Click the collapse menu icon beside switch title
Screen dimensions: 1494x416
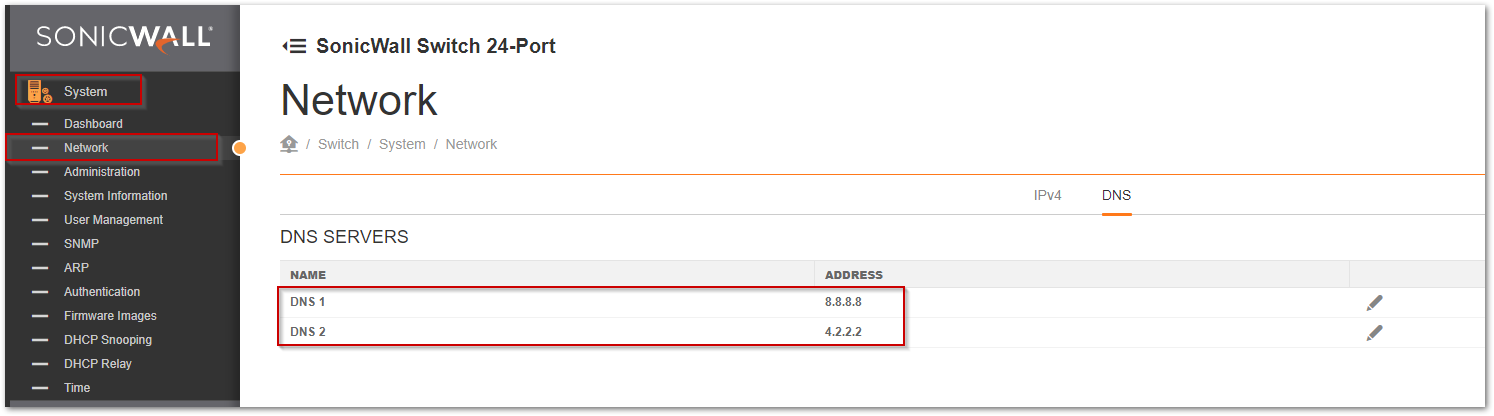tap(294, 46)
